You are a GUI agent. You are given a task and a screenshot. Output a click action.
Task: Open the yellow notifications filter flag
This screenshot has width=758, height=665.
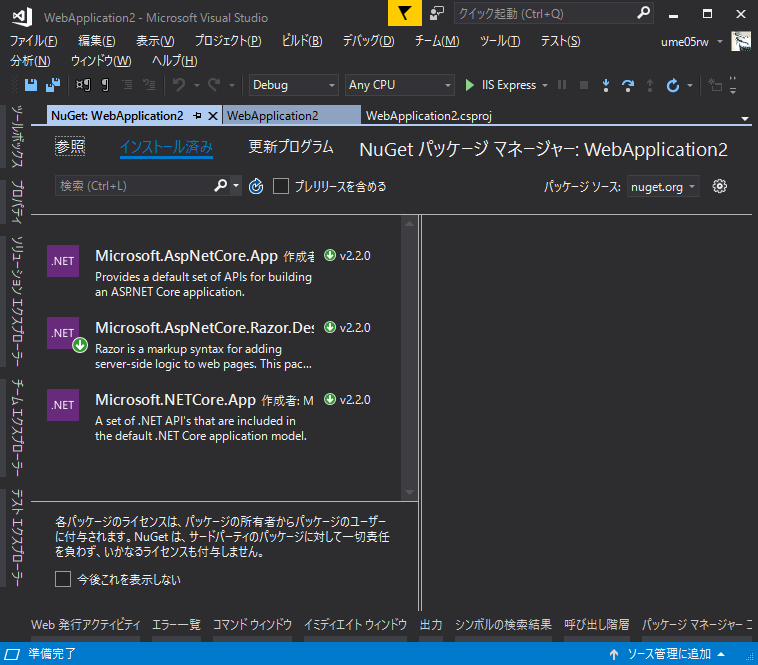405,13
